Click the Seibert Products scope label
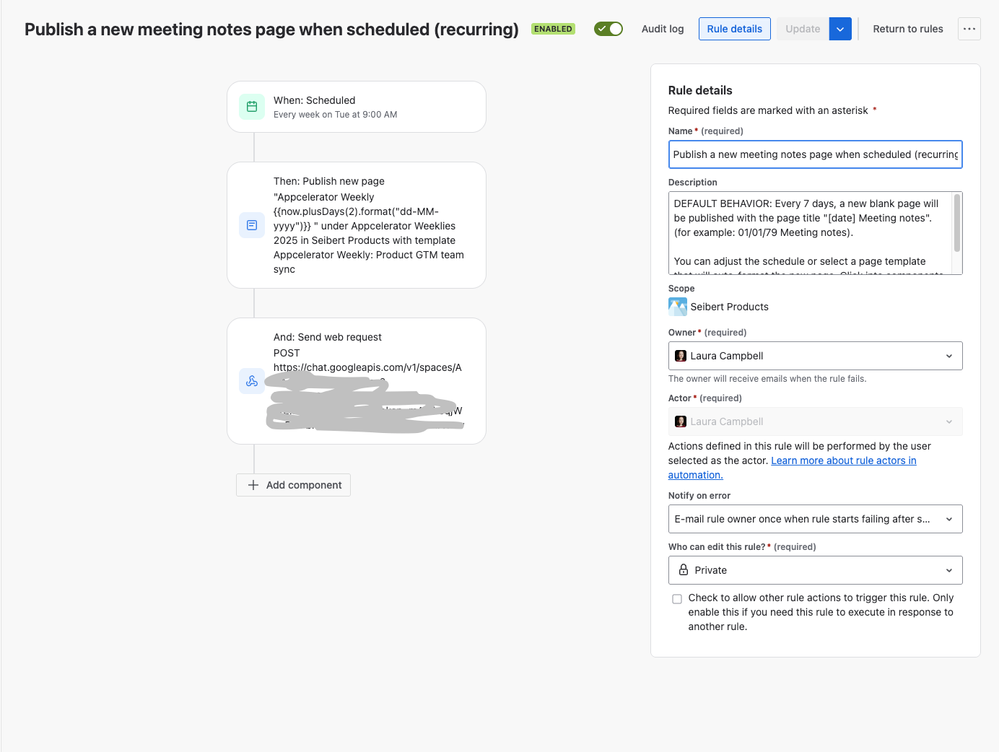The image size is (999, 752). (x=729, y=307)
